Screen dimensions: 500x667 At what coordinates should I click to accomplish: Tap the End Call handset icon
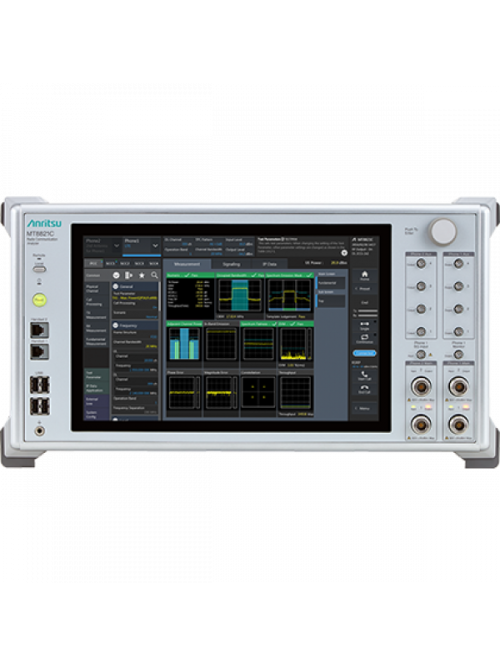pyautogui.click(x=364, y=389)
